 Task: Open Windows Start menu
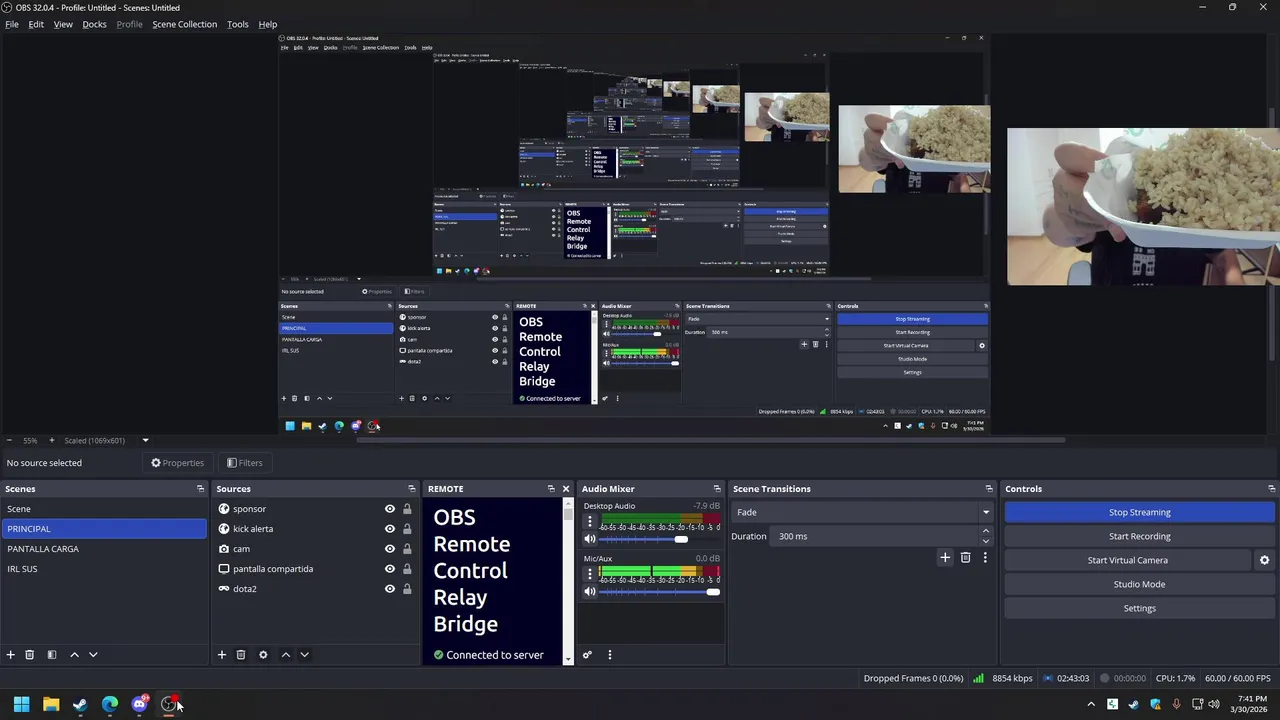[21, 704]
